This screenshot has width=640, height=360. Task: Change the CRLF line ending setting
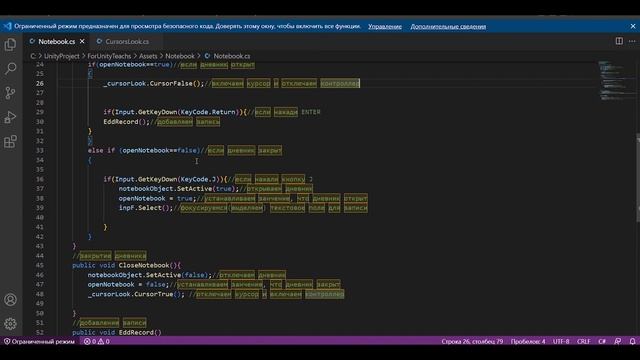click(584, 341)
